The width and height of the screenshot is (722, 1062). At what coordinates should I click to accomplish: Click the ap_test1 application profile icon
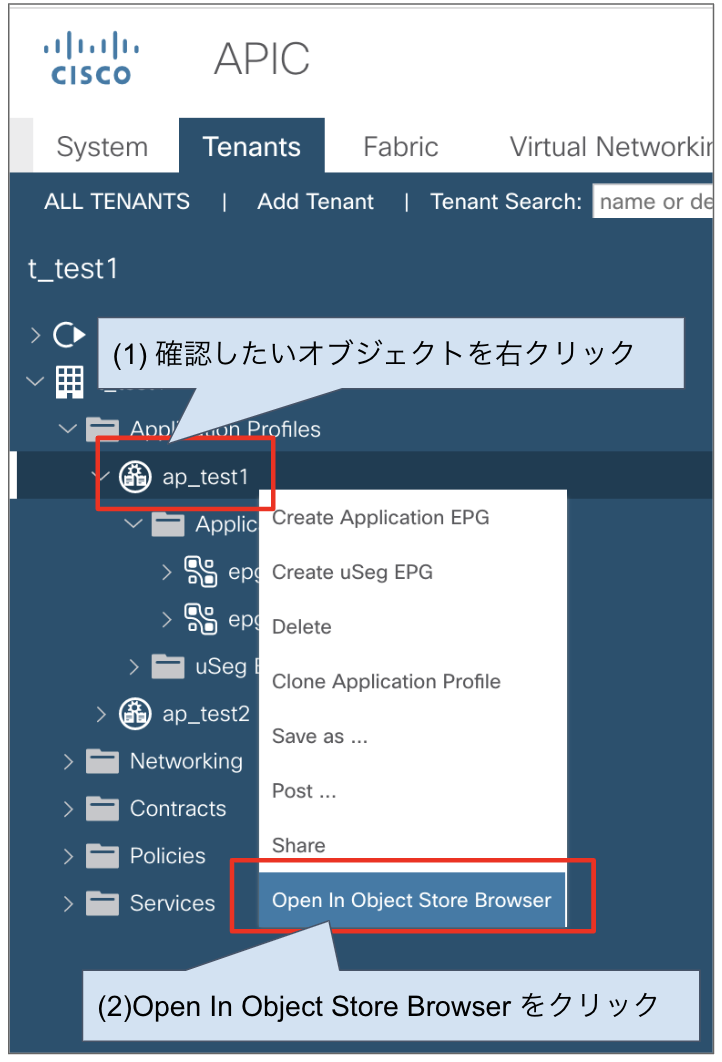[x=135, y=477]
